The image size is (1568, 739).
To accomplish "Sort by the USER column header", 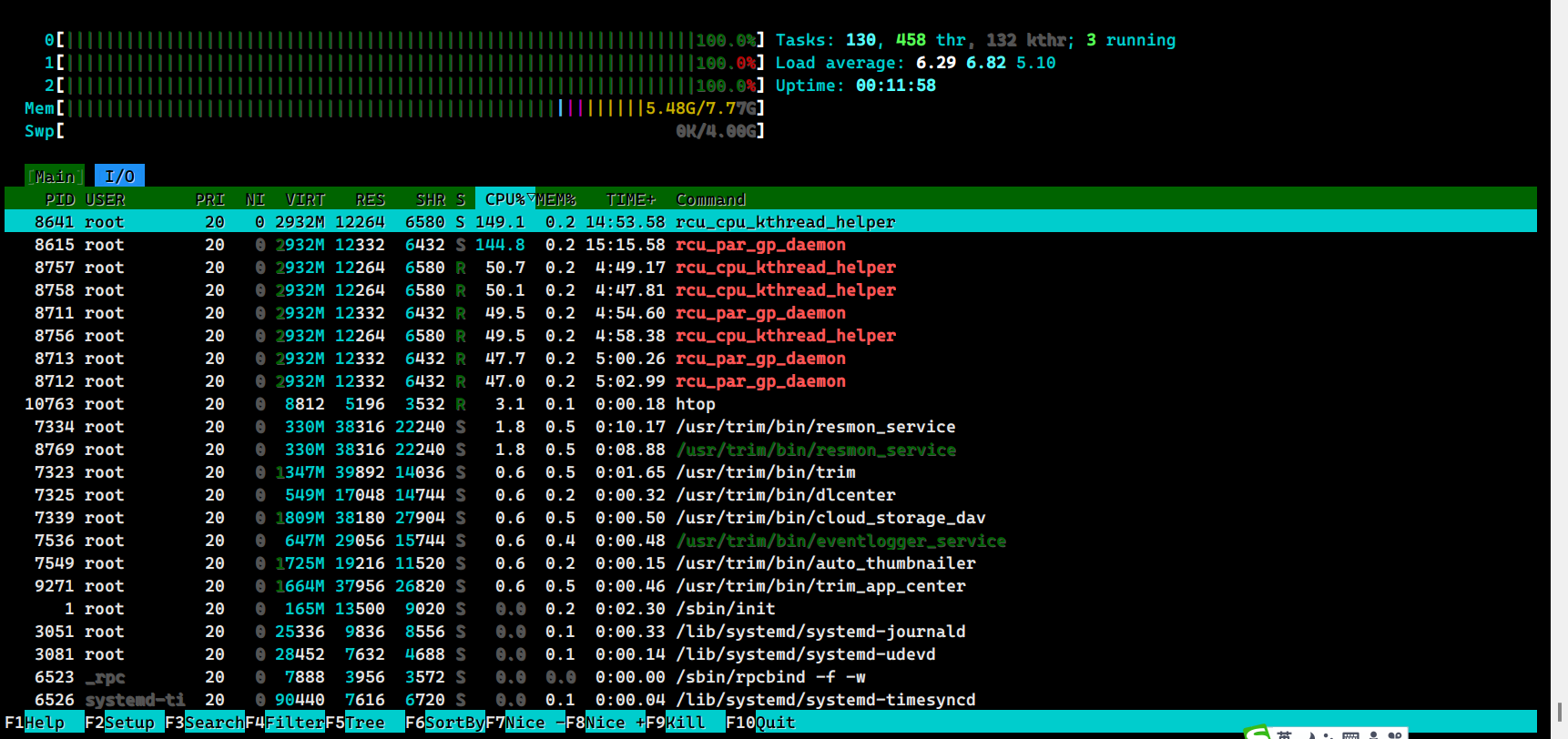I will click(x=105, y=199).
